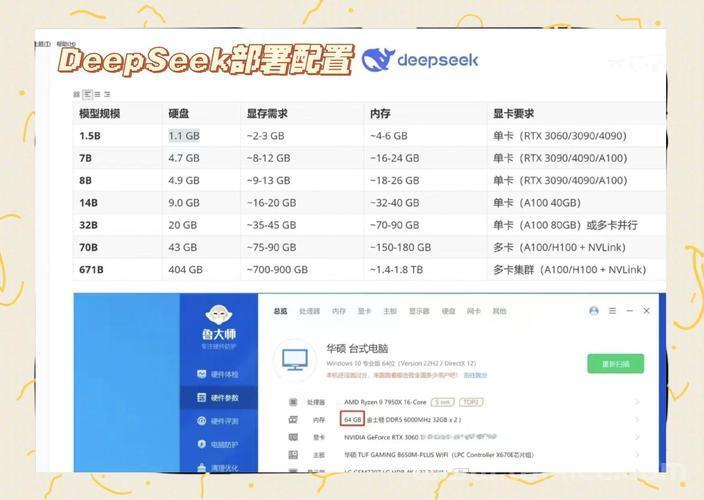The width and height of the screenshot is (704, 500).
Task: Click the 内存 column header in table
Action: point(380,114)
